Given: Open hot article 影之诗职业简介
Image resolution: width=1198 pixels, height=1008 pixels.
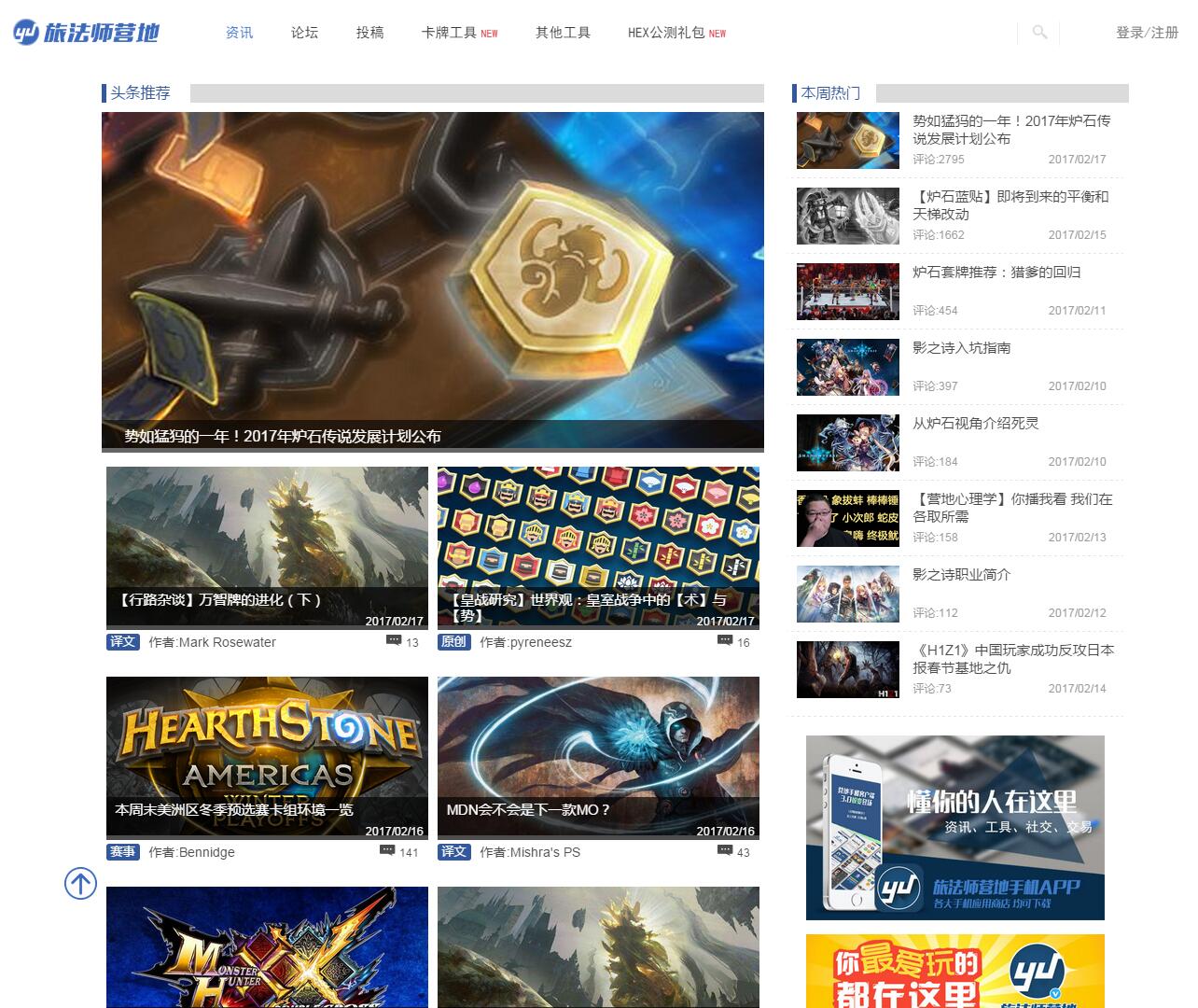Looking at the screenshot, I should coord(961,575).
